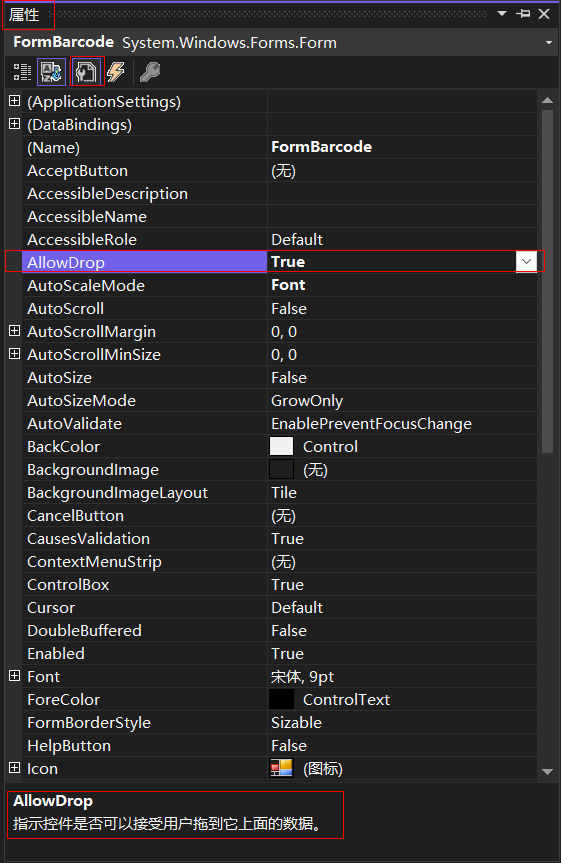This screenshot has width=561, height=863.
Task: Click the CausesValidation True value
Action: 287,539
